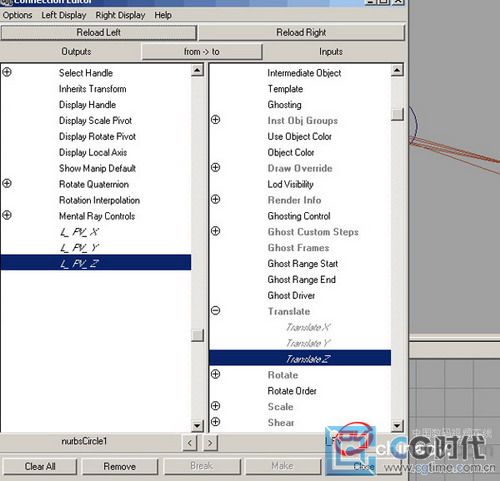The width and height of the screenshot is (500, 481).
Task: Expand the Shear input attribute
Action: tap(216, 422)
